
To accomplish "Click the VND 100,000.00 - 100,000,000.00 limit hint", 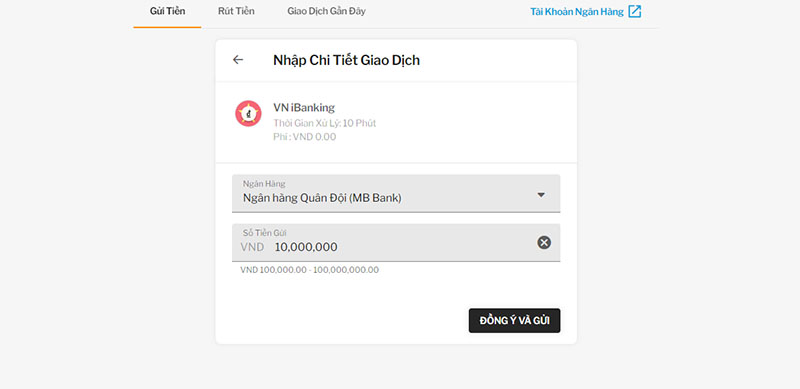I will click(x=310, y=270).
